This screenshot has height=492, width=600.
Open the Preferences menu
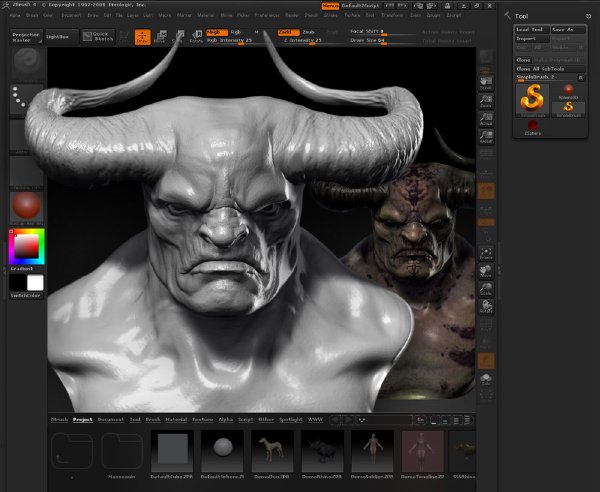pyautogui.click(x=267, y=15)
